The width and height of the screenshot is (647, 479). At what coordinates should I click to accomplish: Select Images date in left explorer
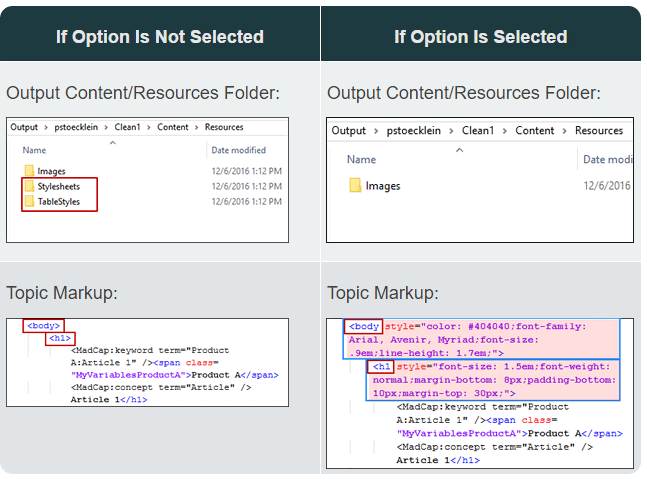247,171
